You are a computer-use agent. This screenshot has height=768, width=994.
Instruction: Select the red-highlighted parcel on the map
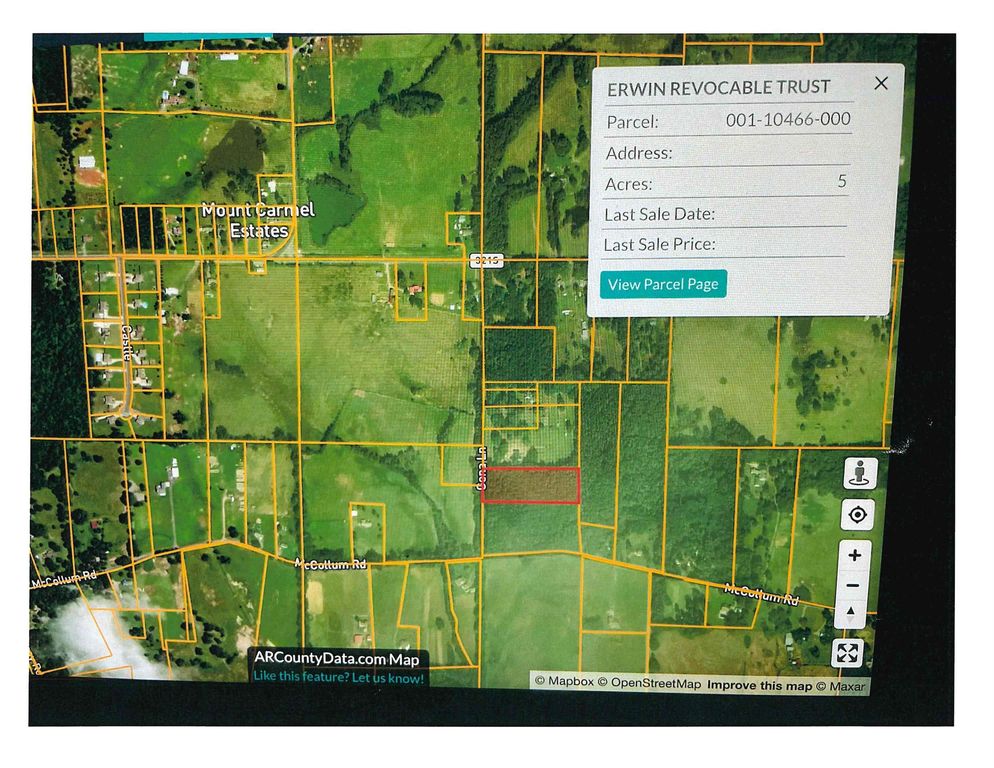pos(530,485)
